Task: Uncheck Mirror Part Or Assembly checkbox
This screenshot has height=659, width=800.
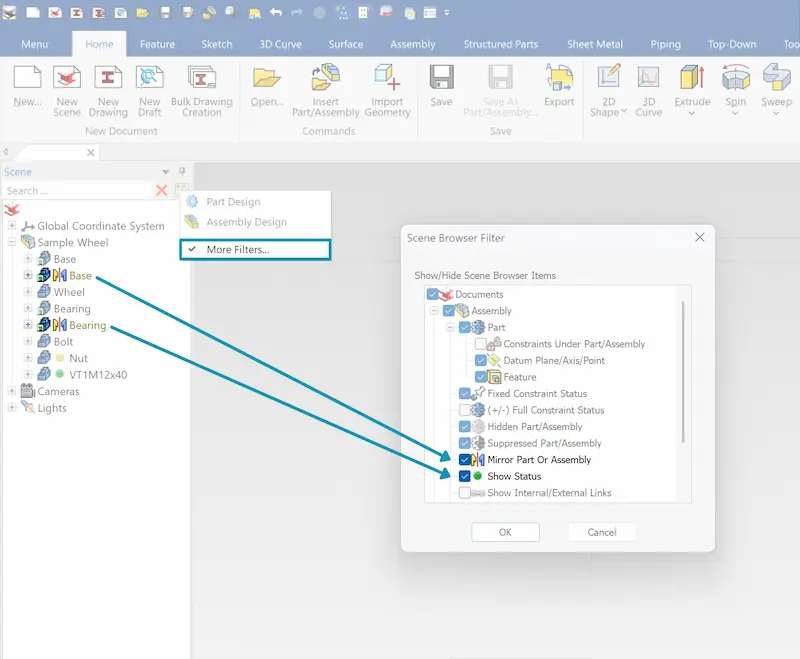Action: tap(464, 460)
